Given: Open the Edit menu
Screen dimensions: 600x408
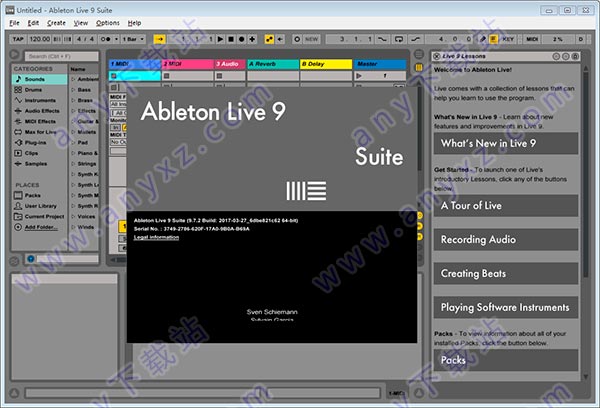Looking at the screenshot, I should (33, 23).
